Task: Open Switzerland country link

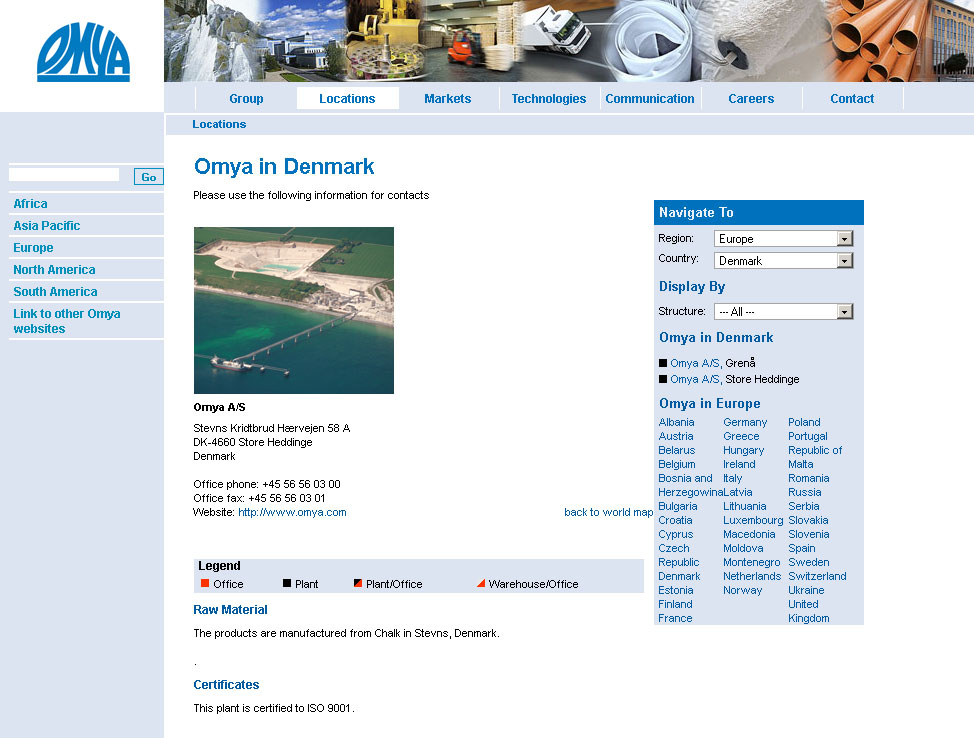Action: 817,576
